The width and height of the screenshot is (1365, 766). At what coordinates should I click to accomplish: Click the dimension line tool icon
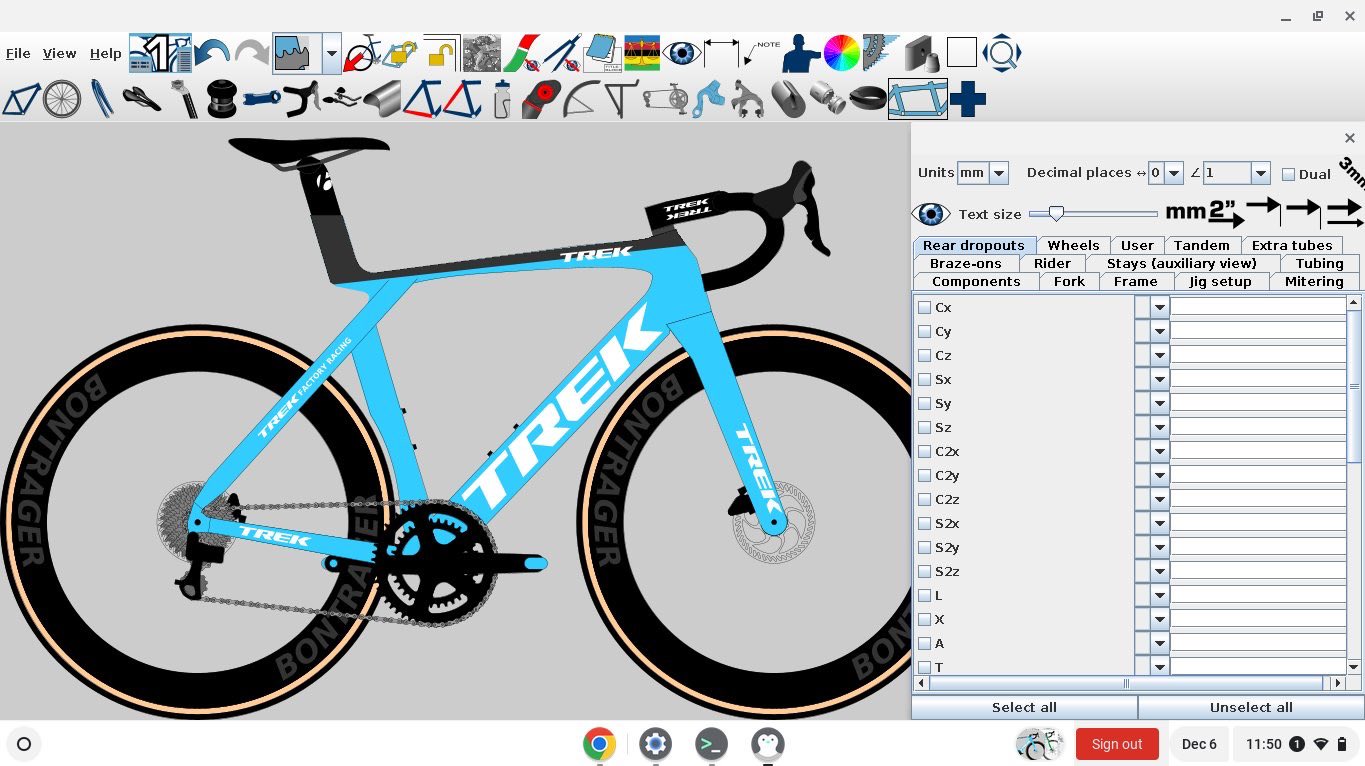pyautogui.click(x=722, y=53)
